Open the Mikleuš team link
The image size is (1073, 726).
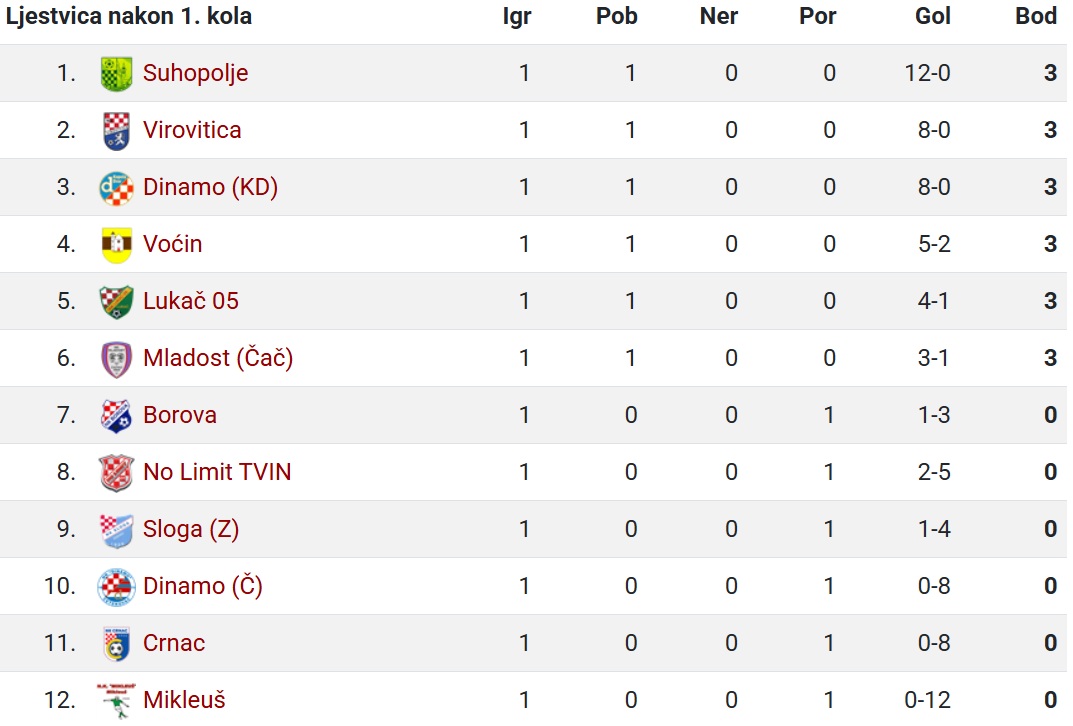pyautogui.click(x=184, y=699)
